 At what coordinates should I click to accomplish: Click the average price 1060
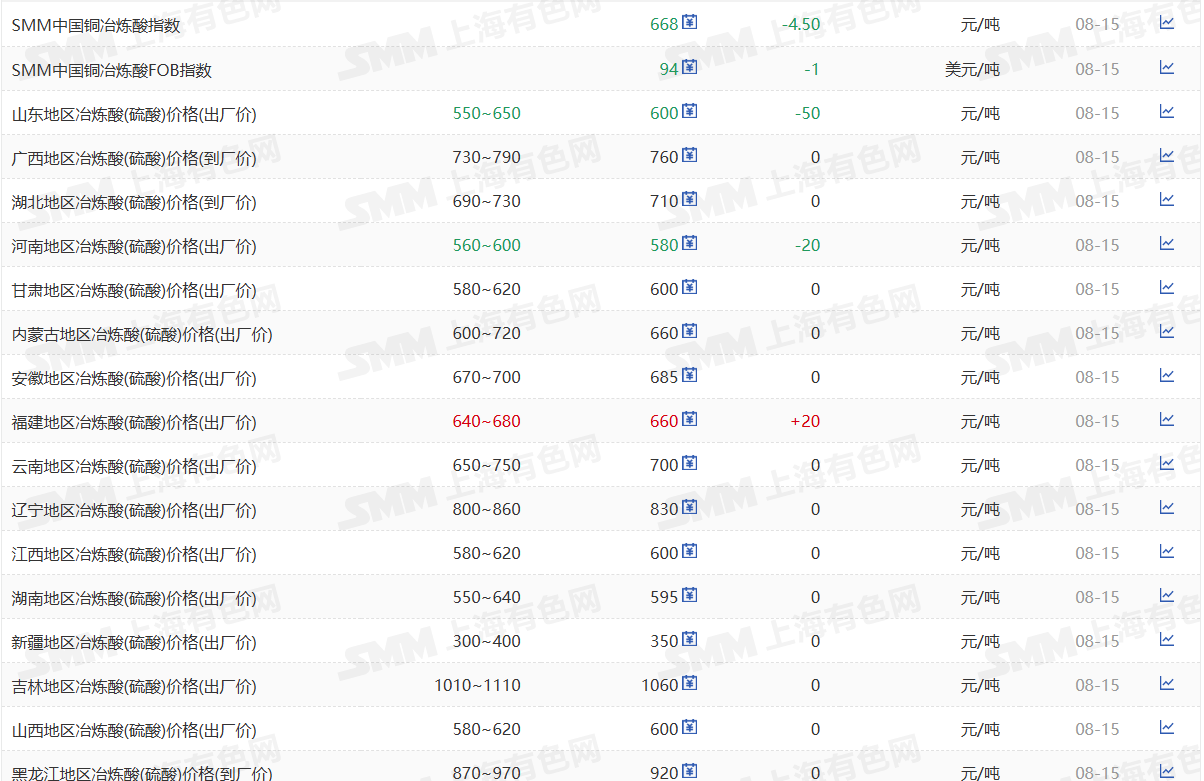pyautogui.click(x=660, y=685)
